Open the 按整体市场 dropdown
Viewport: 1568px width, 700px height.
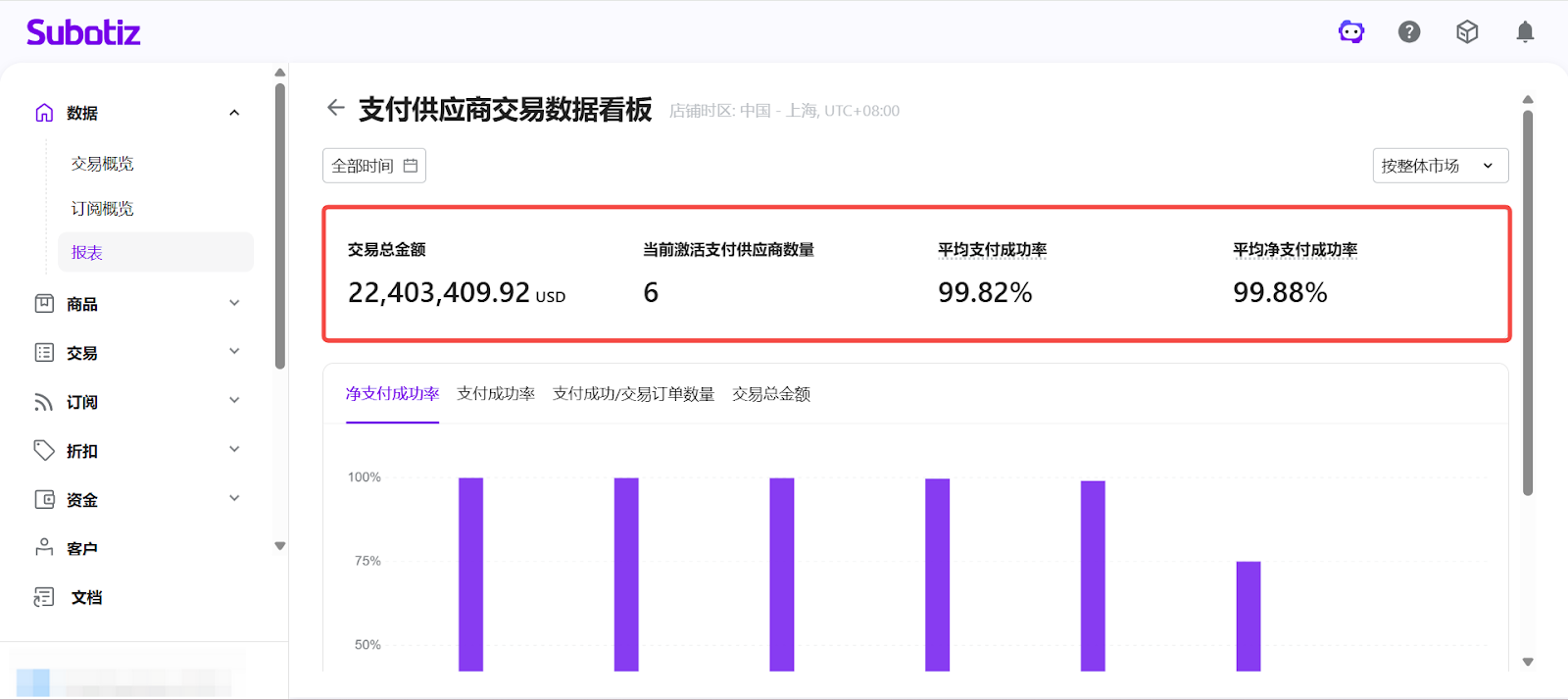pos(1439,166)
